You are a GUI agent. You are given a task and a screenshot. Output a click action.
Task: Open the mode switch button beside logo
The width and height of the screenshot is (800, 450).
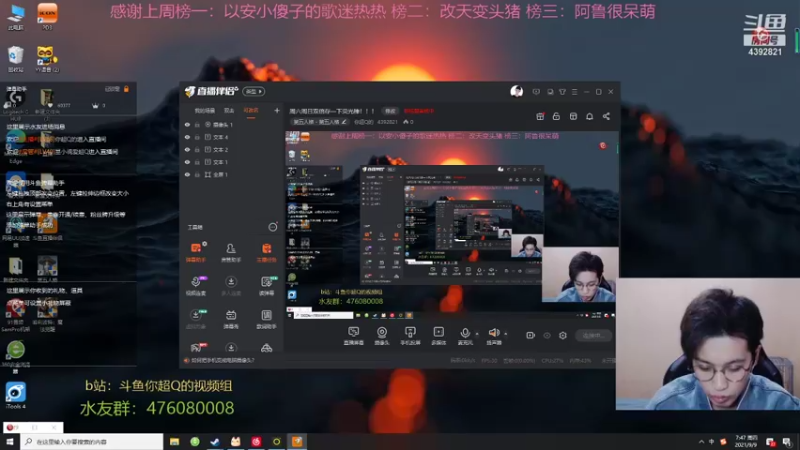[x=254, y=91]
